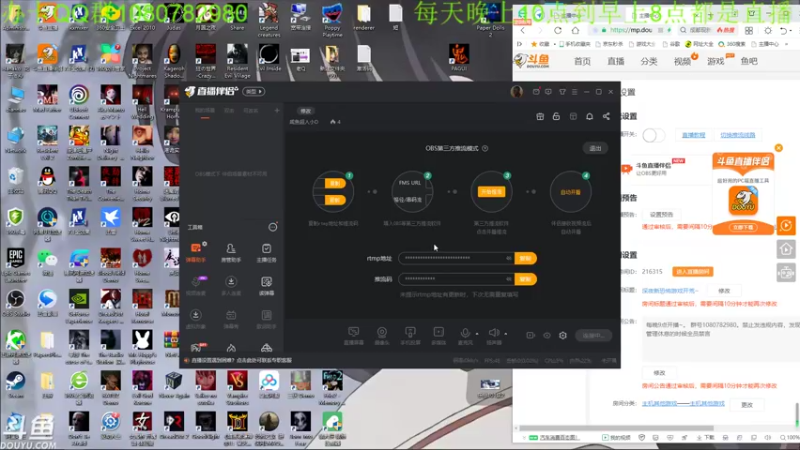The height and width of the screenshot is (450, 800).
Task: Click the masked stream key field
Action: coord(456,279)
